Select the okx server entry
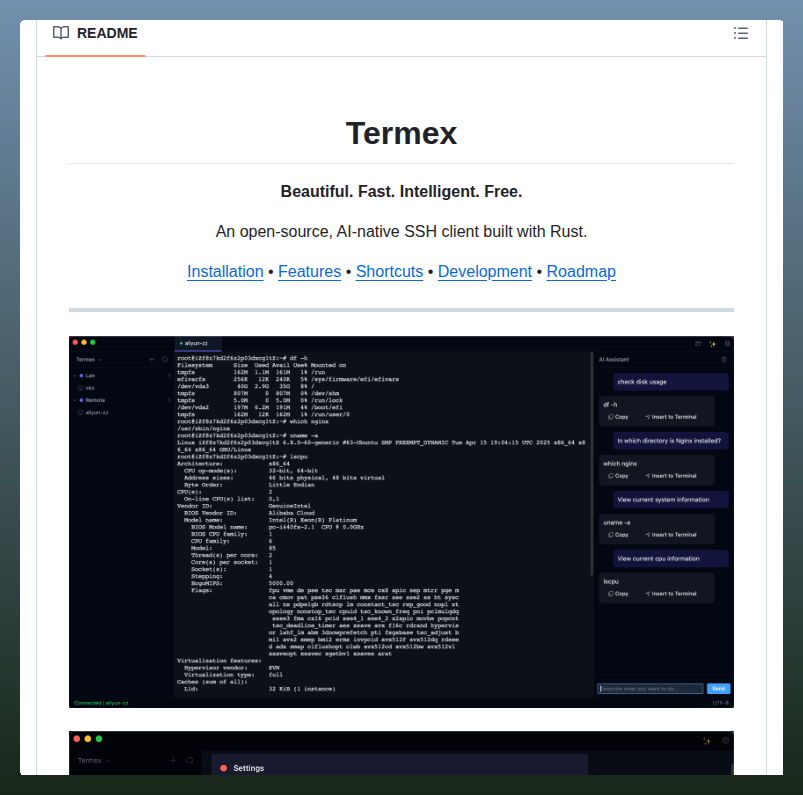Image resolution: width=803 pixels, height=795 pixels. (87, 388)
